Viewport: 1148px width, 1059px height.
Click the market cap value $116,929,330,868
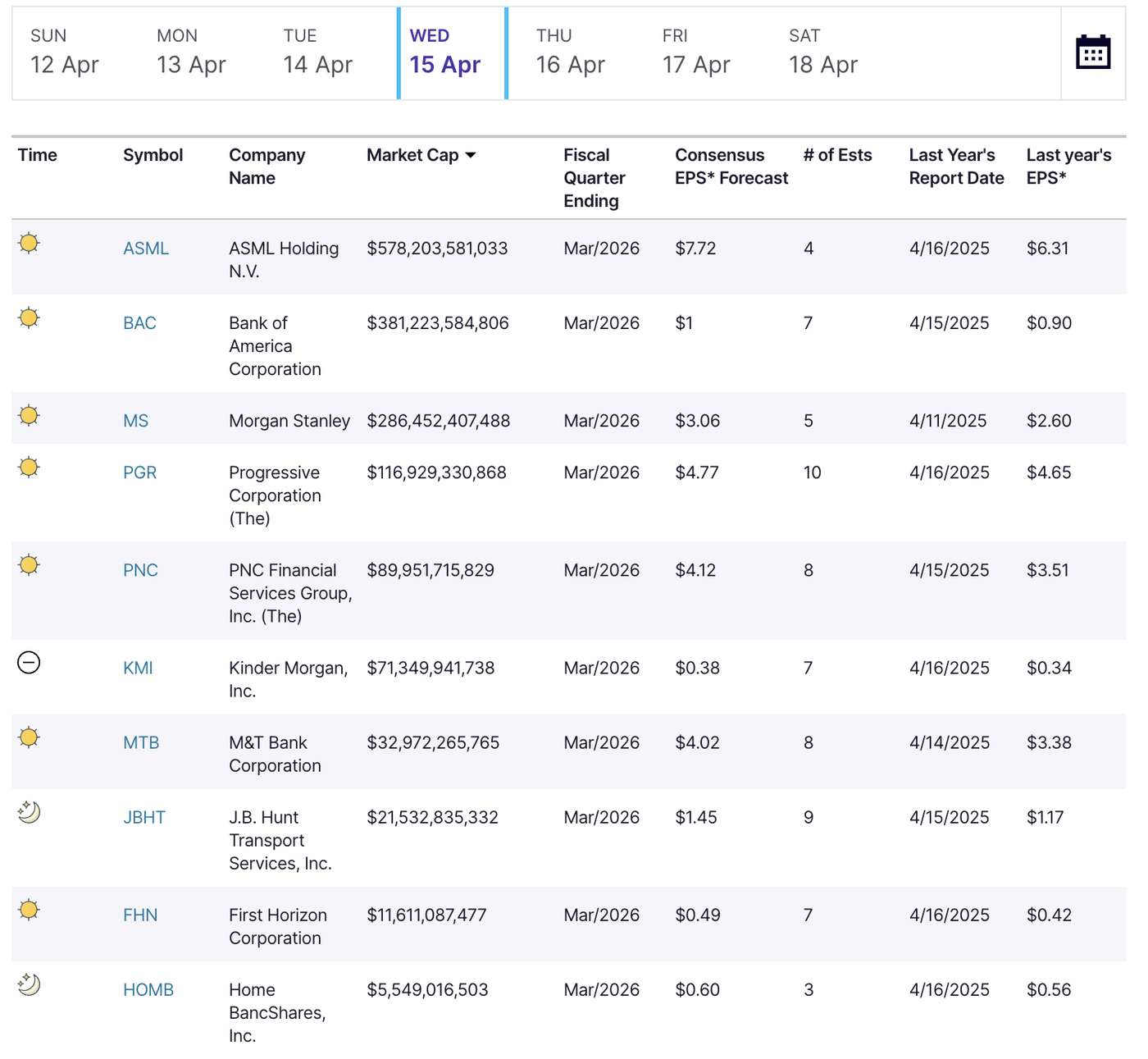coord(437,472)
